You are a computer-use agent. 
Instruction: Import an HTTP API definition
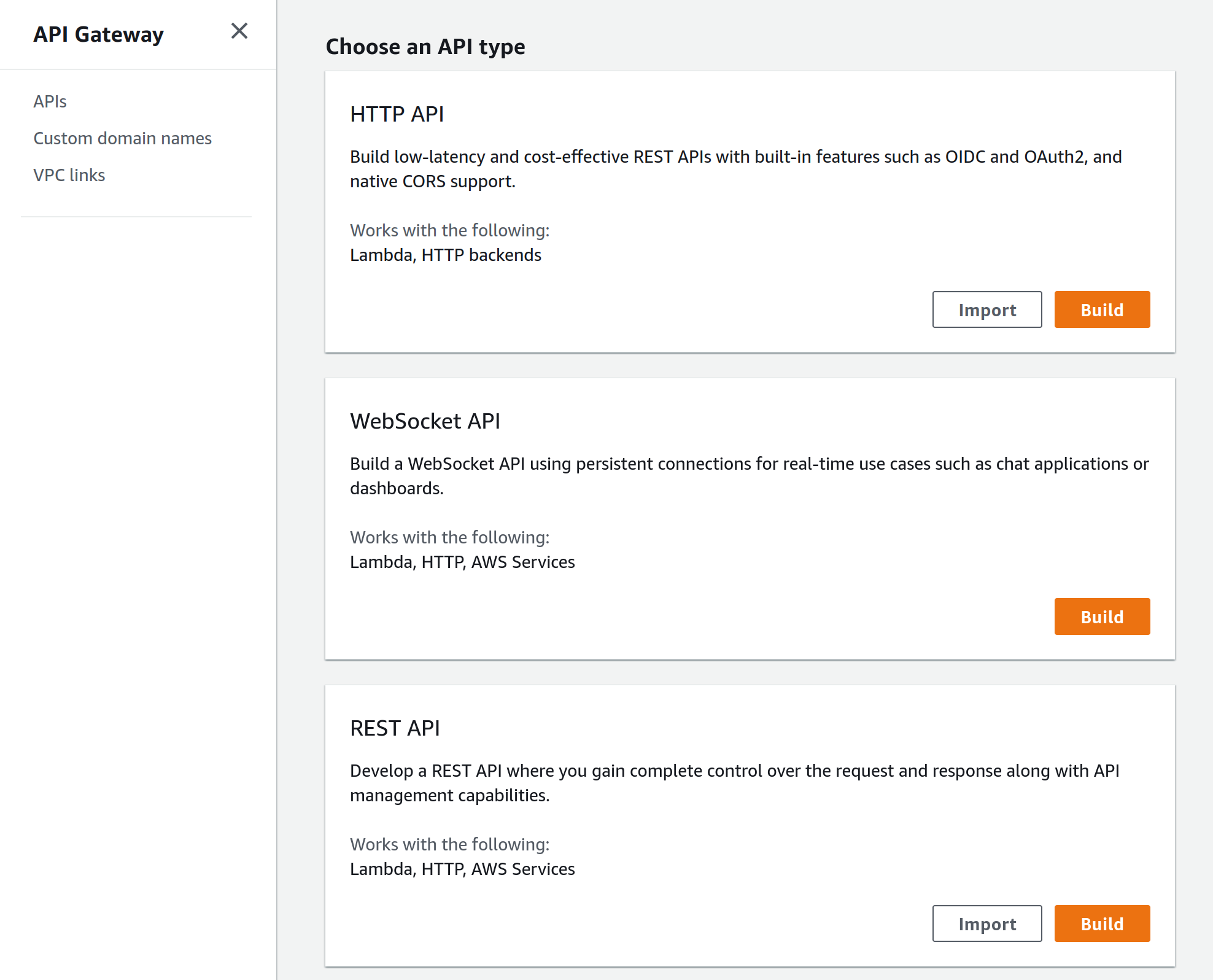click(986, 309)
